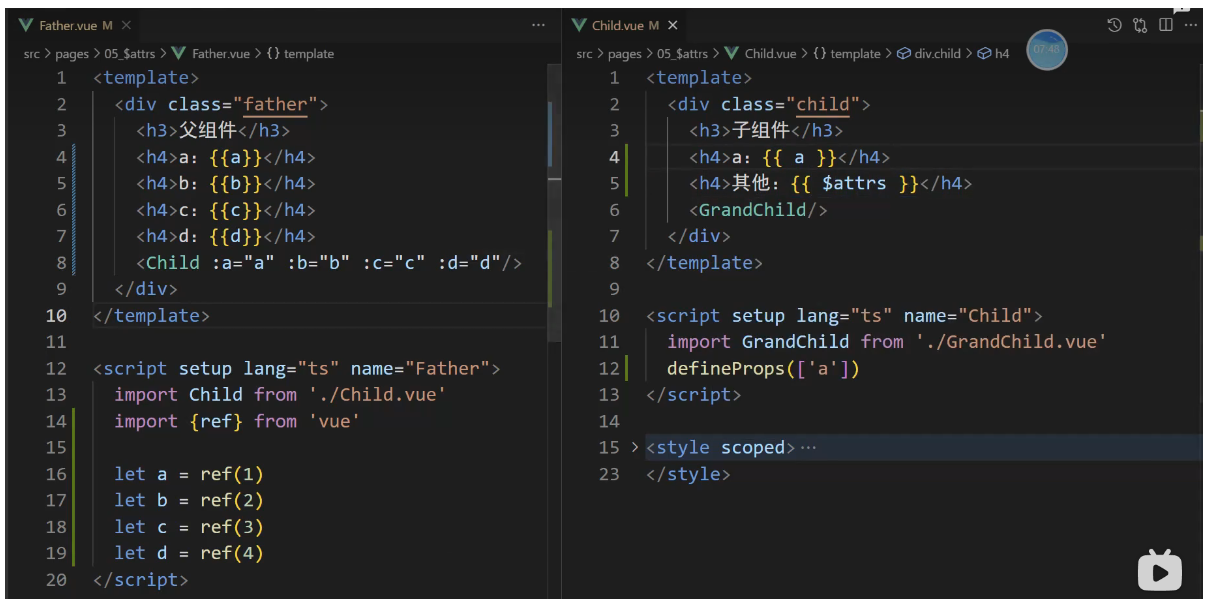Click Vue icon in Child.vue breadcrumb
The width and height of the screenshot is (1208, 604).
[x=732, y=54]
